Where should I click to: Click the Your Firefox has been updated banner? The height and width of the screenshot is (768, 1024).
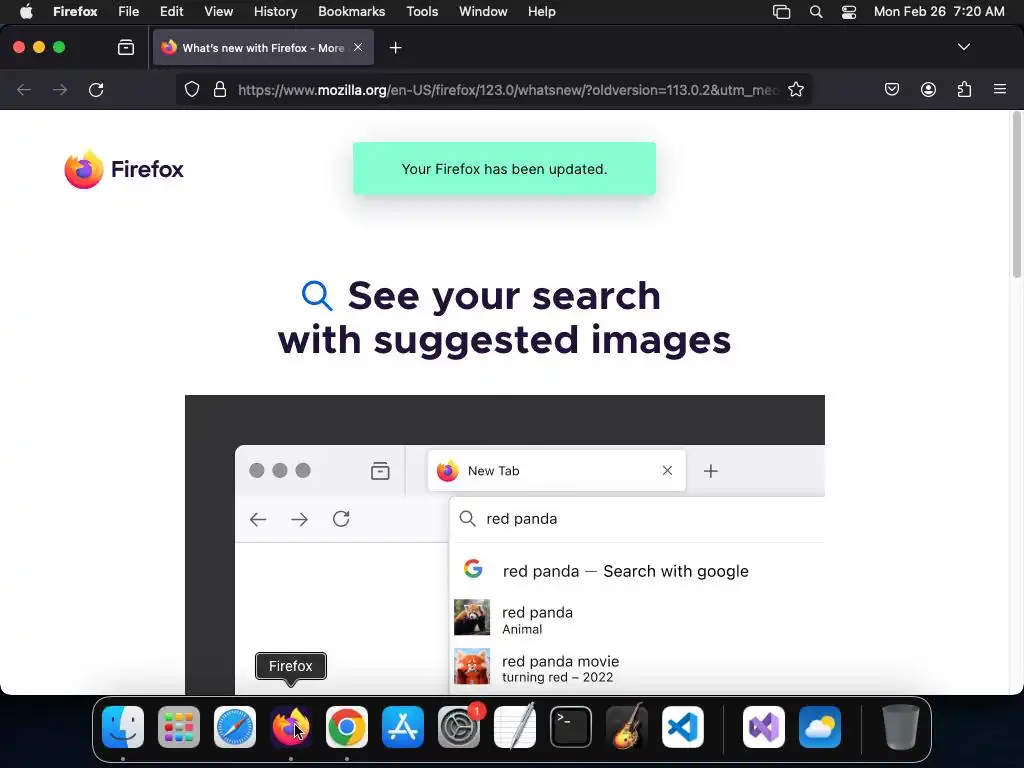pos(504,168)
